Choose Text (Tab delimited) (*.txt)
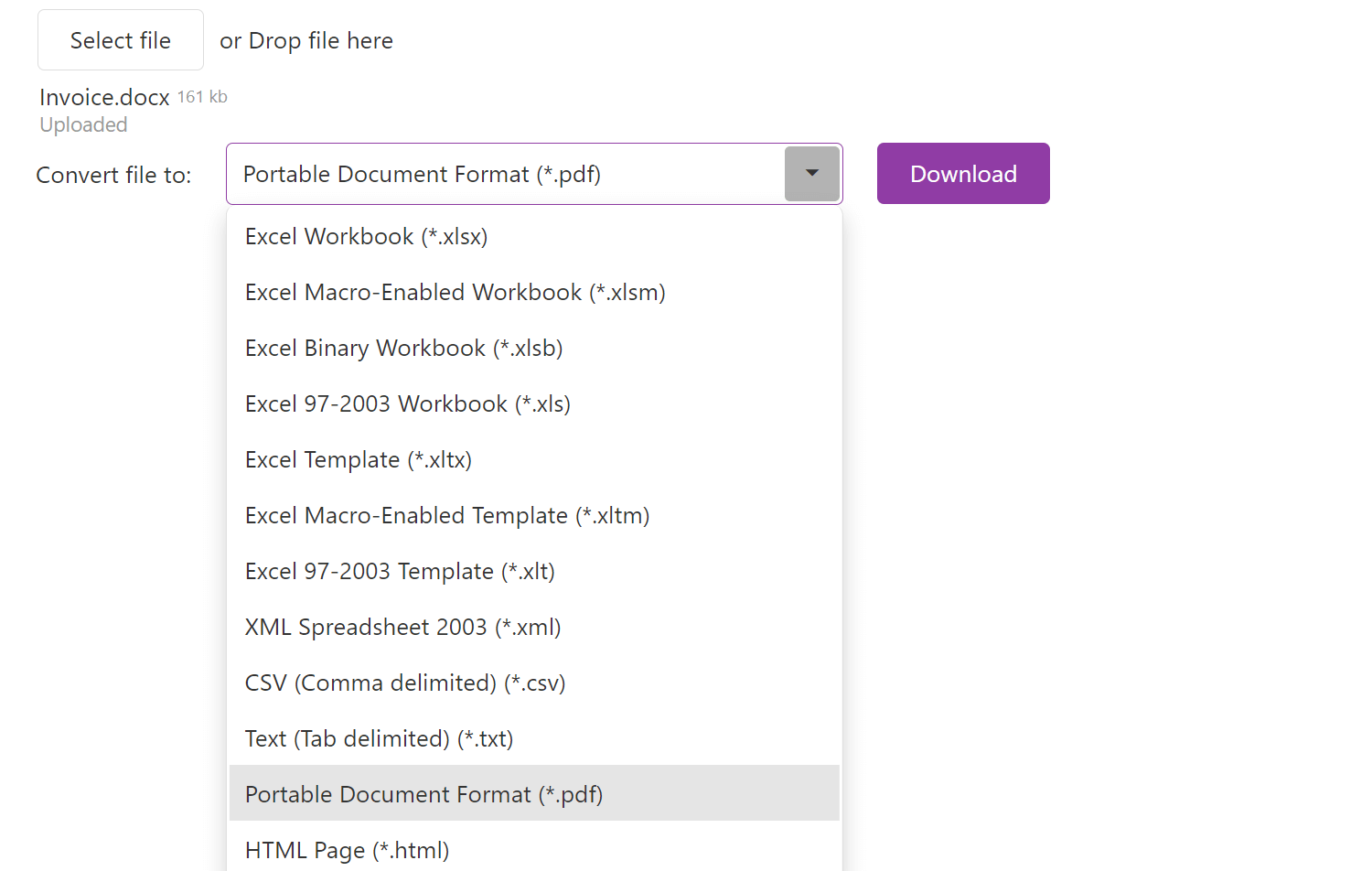1372x871 pixels. tap(379, 739)
